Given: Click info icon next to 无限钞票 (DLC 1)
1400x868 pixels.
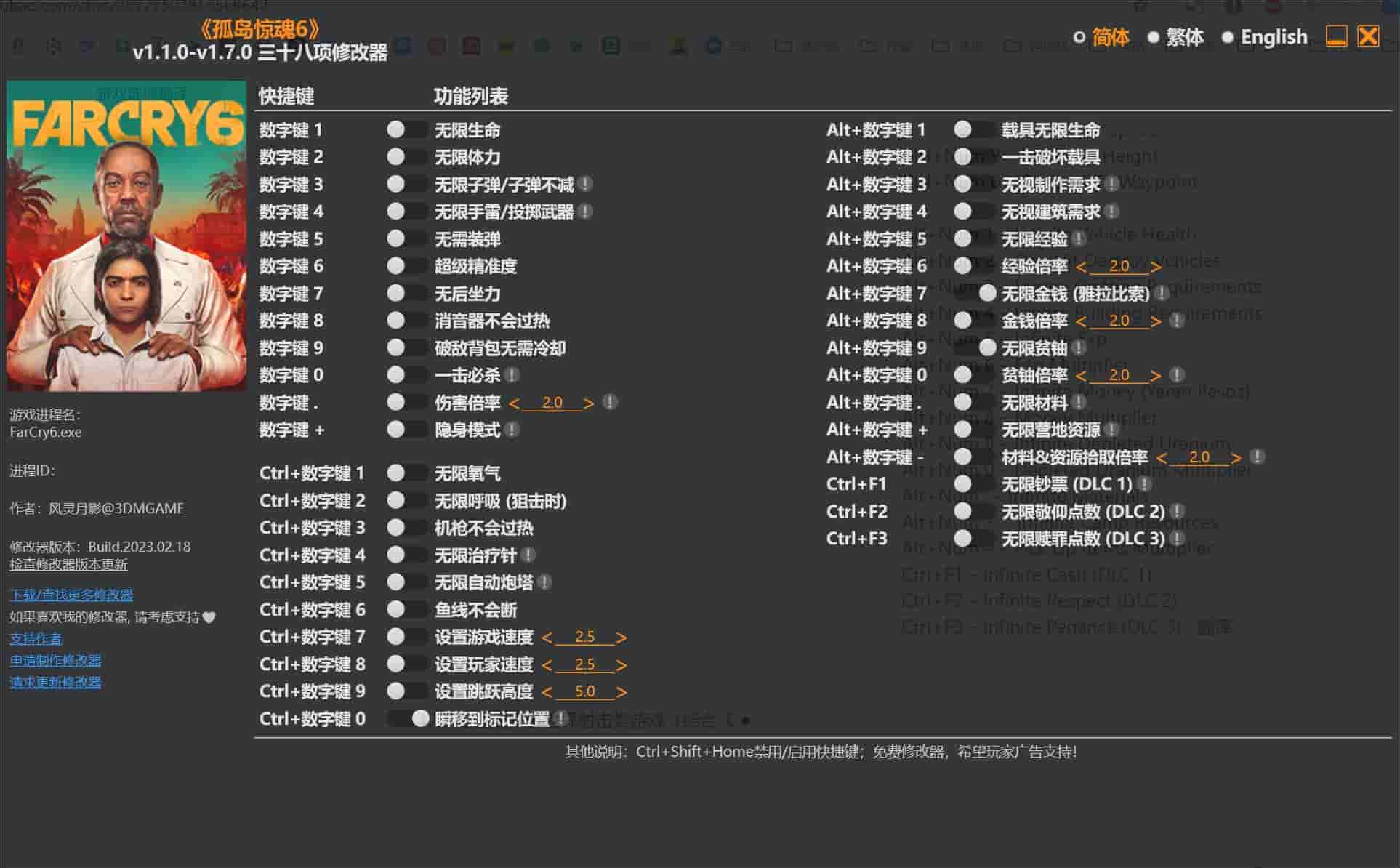Looking at the screenshot, I should [x=1144, y=484].
